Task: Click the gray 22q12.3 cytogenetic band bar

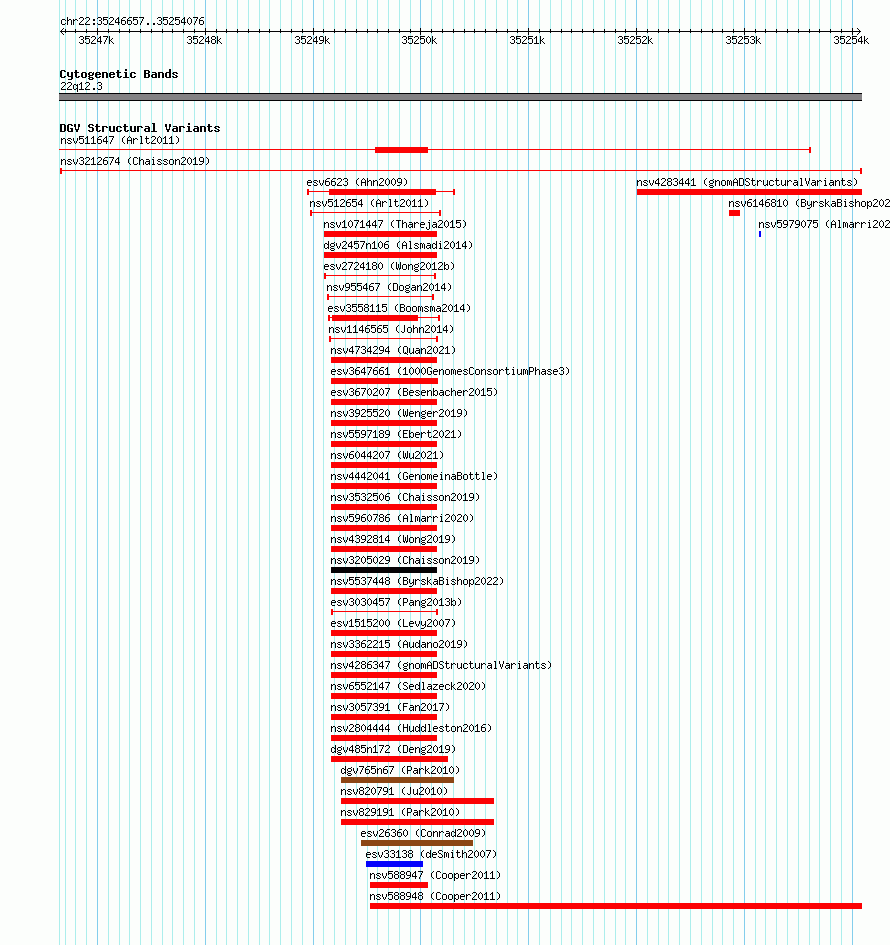Action: [x=460, y=97]
